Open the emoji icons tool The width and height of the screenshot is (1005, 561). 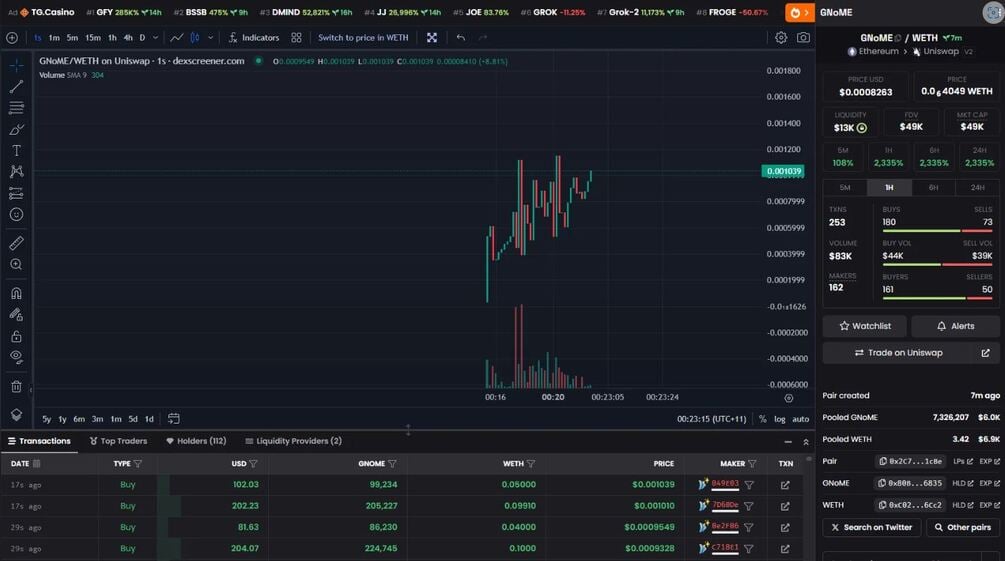16,215
